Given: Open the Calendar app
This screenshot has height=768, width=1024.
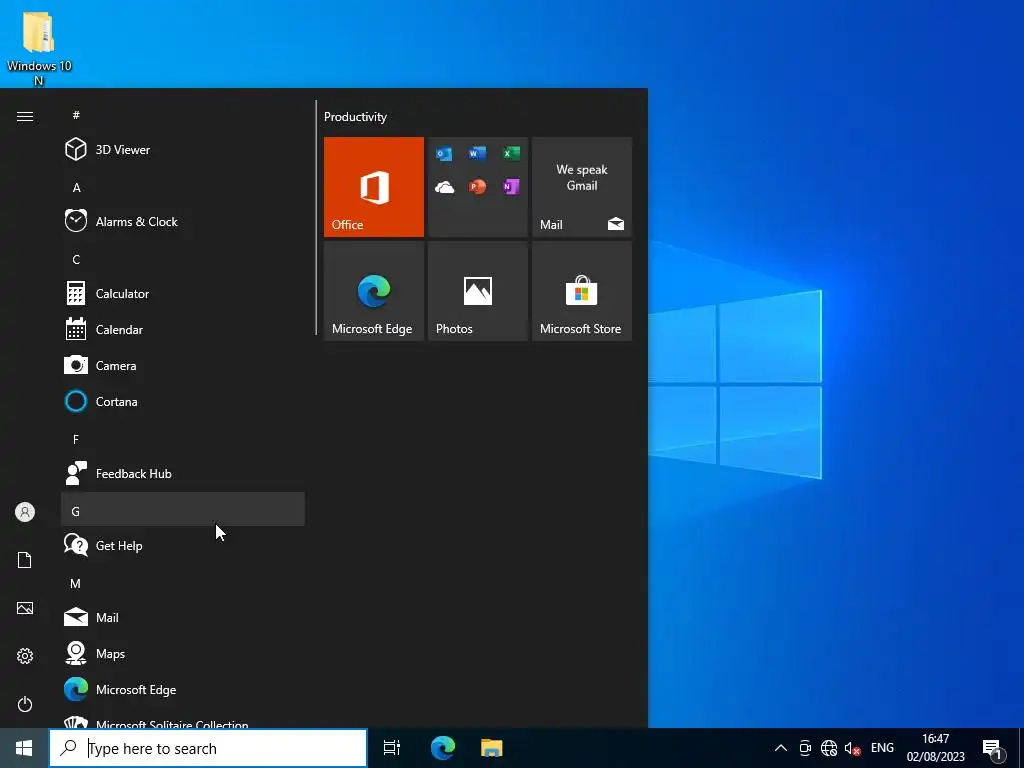Looking at the screenshot, I should (183, 329).
